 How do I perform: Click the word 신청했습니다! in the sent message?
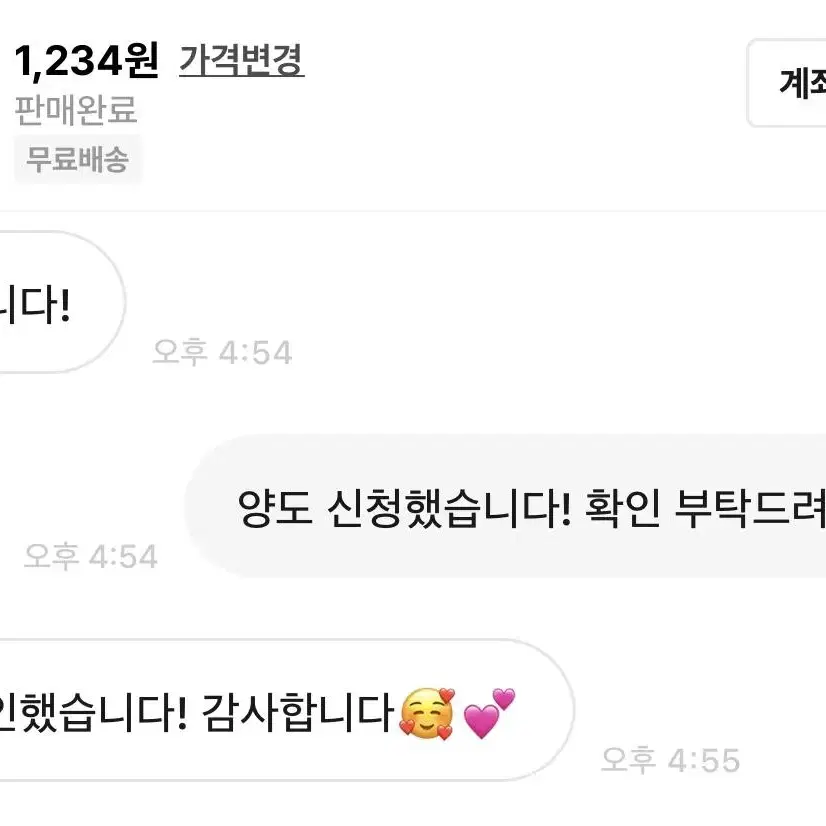tap(449, 508)
